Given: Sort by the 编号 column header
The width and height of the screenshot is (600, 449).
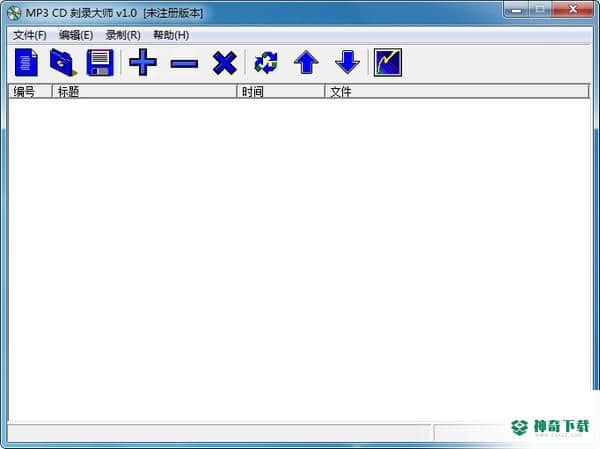Looking at the screenshot, I should [30, 91].
